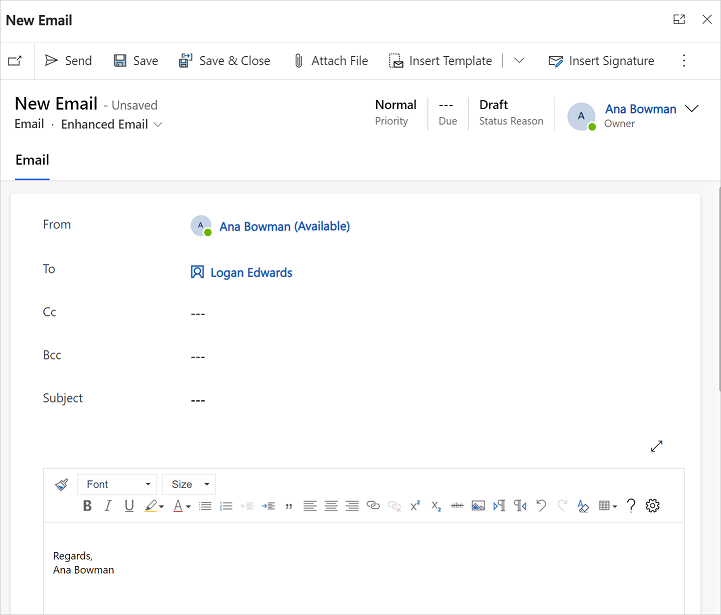Click the block quote icon

[x=289, y=506]
